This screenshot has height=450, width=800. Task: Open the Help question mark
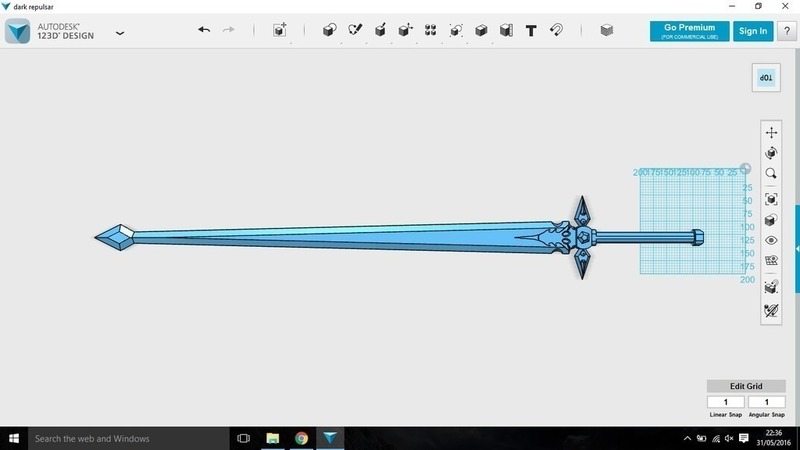pos(787,31)
